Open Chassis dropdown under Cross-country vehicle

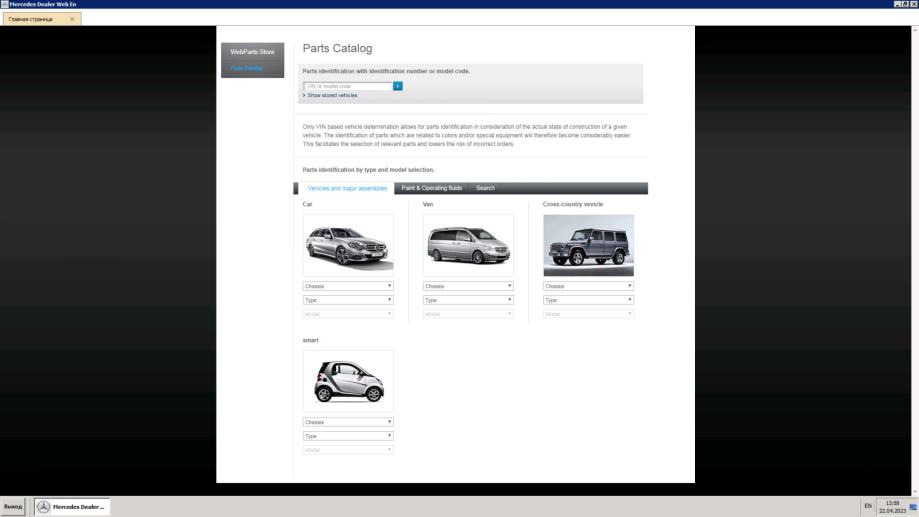click(x=588, y=286)
